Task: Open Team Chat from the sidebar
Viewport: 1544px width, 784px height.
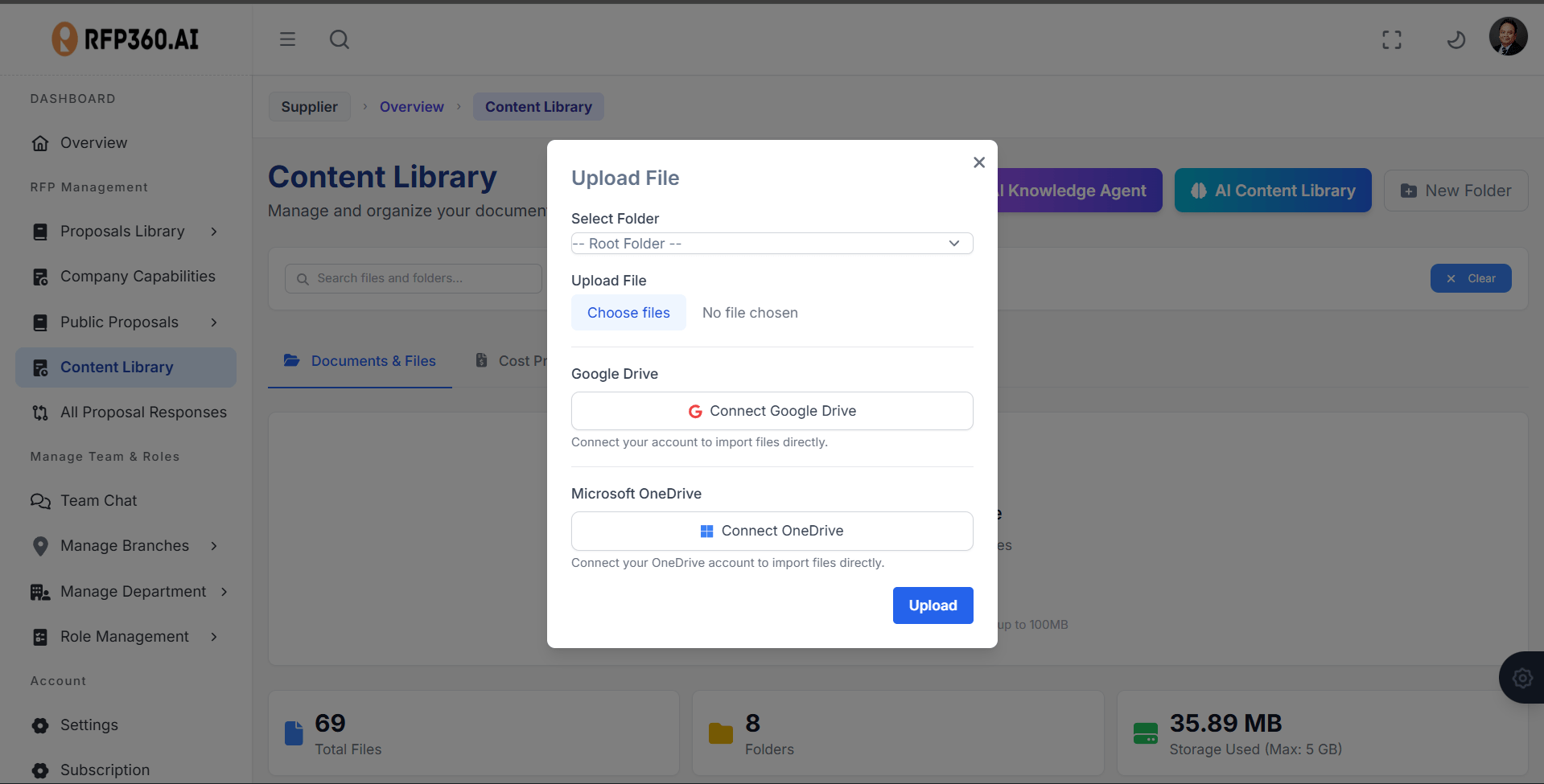Action: click(98, 501)
